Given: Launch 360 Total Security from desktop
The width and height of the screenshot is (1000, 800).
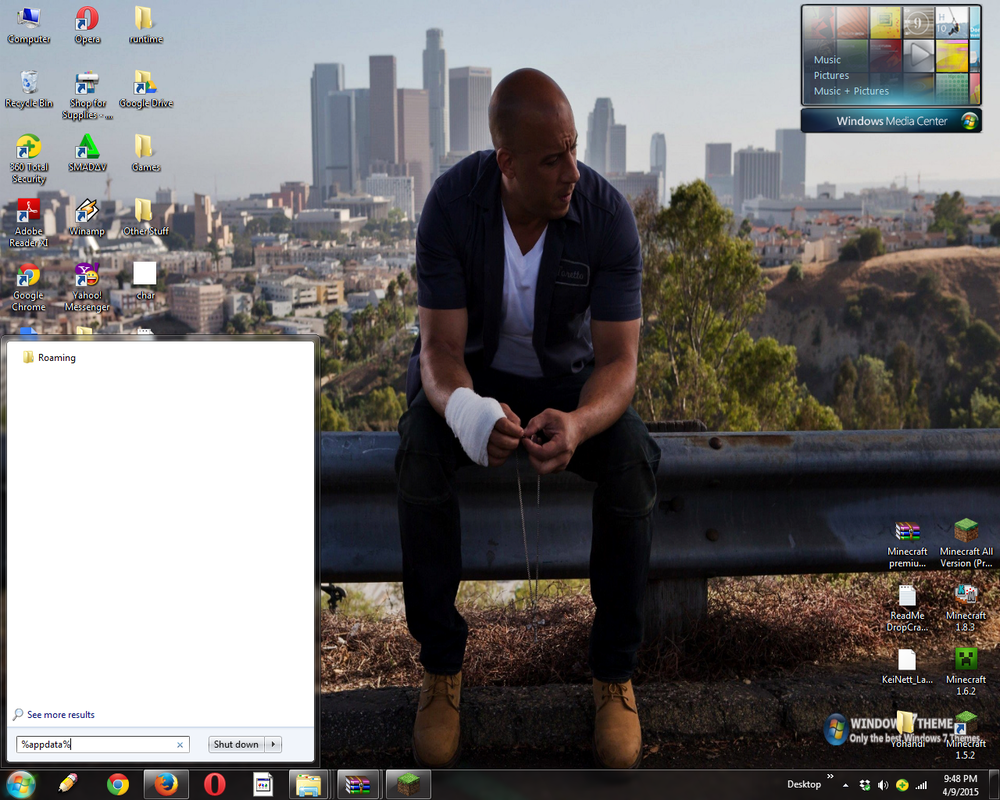Looking at the screenshot, I should [29, 159].
